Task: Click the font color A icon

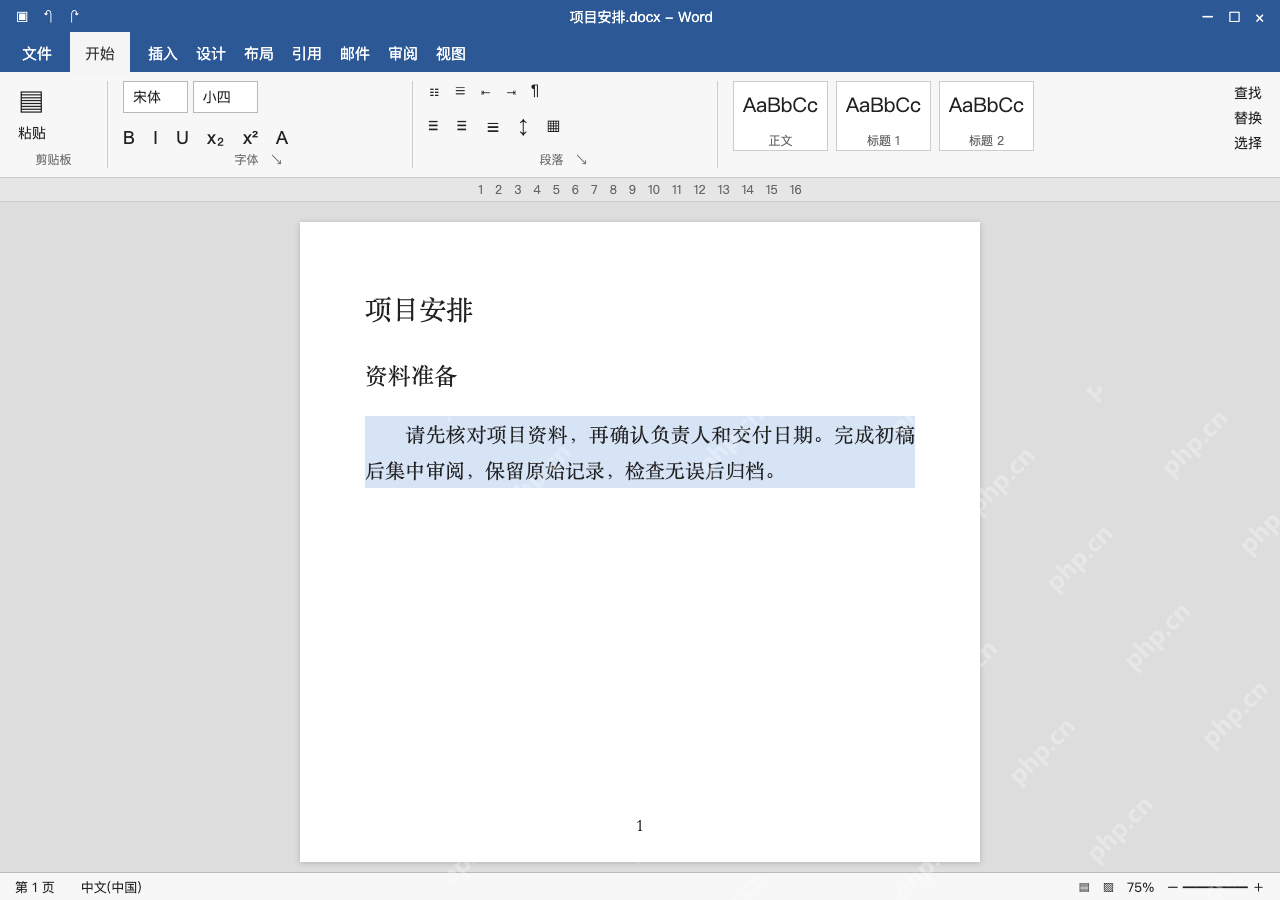Action: (x=282, y=138)
